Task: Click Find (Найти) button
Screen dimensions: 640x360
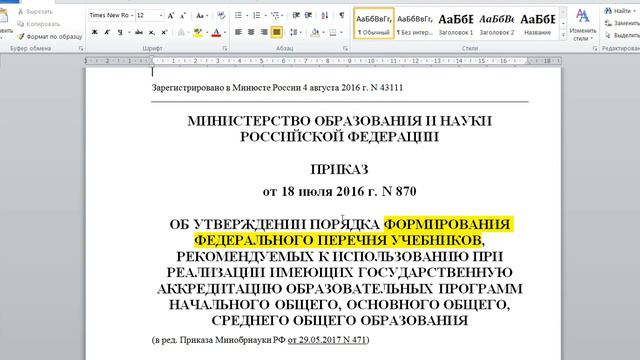Action: (619, 11)
